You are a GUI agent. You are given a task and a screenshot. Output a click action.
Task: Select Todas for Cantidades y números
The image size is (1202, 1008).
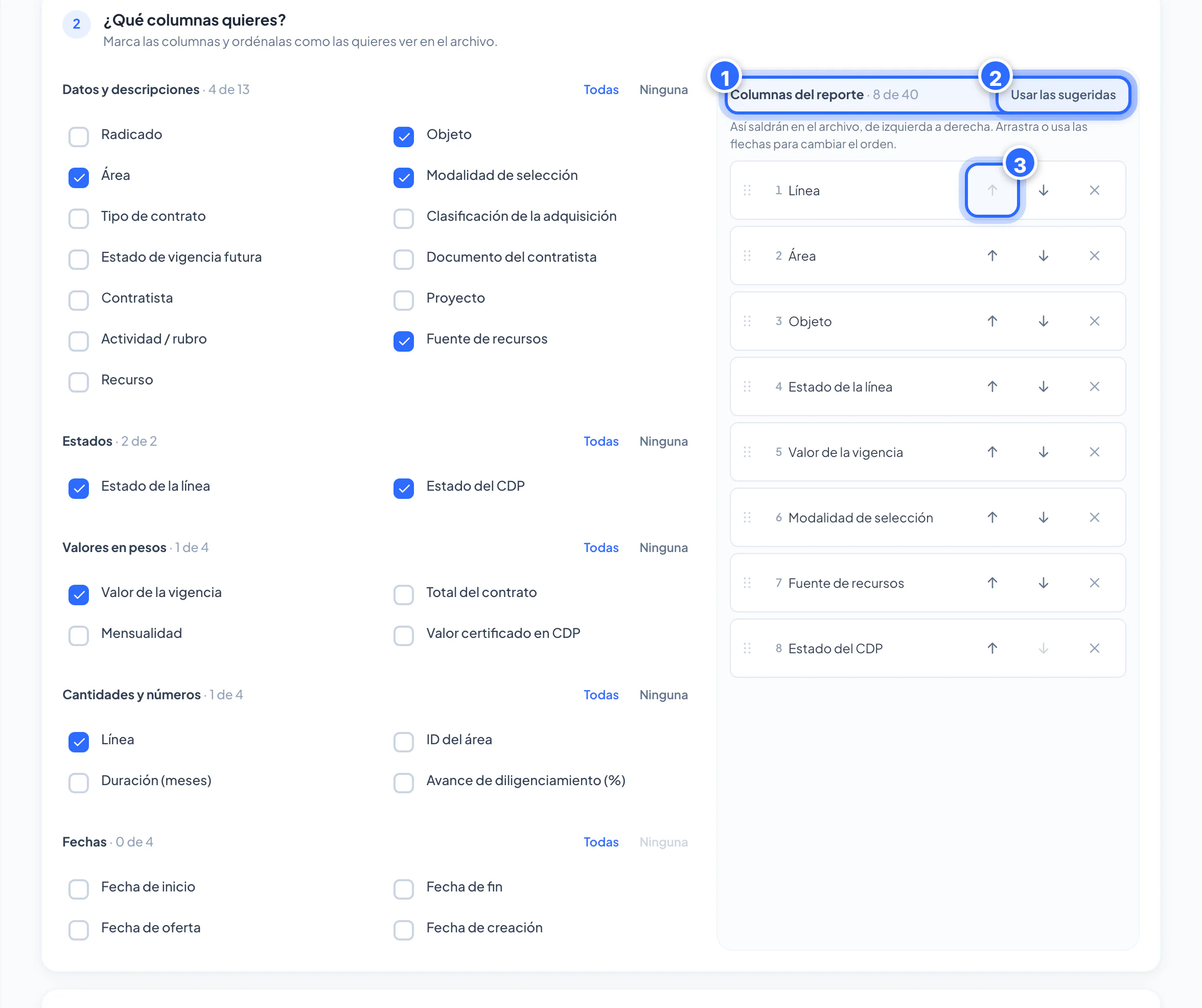601,695
